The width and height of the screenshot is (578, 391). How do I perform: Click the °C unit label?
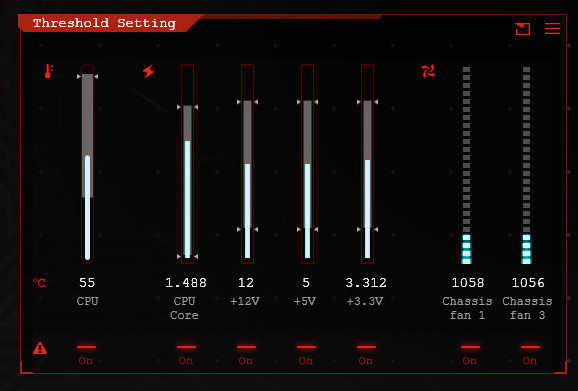tap(39, 283)
